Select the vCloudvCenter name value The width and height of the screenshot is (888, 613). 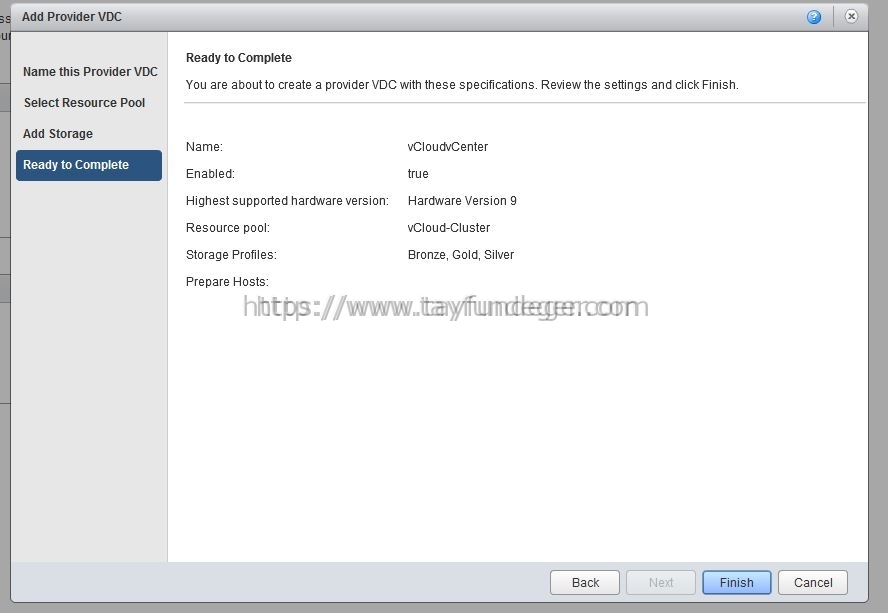[447, 147]
